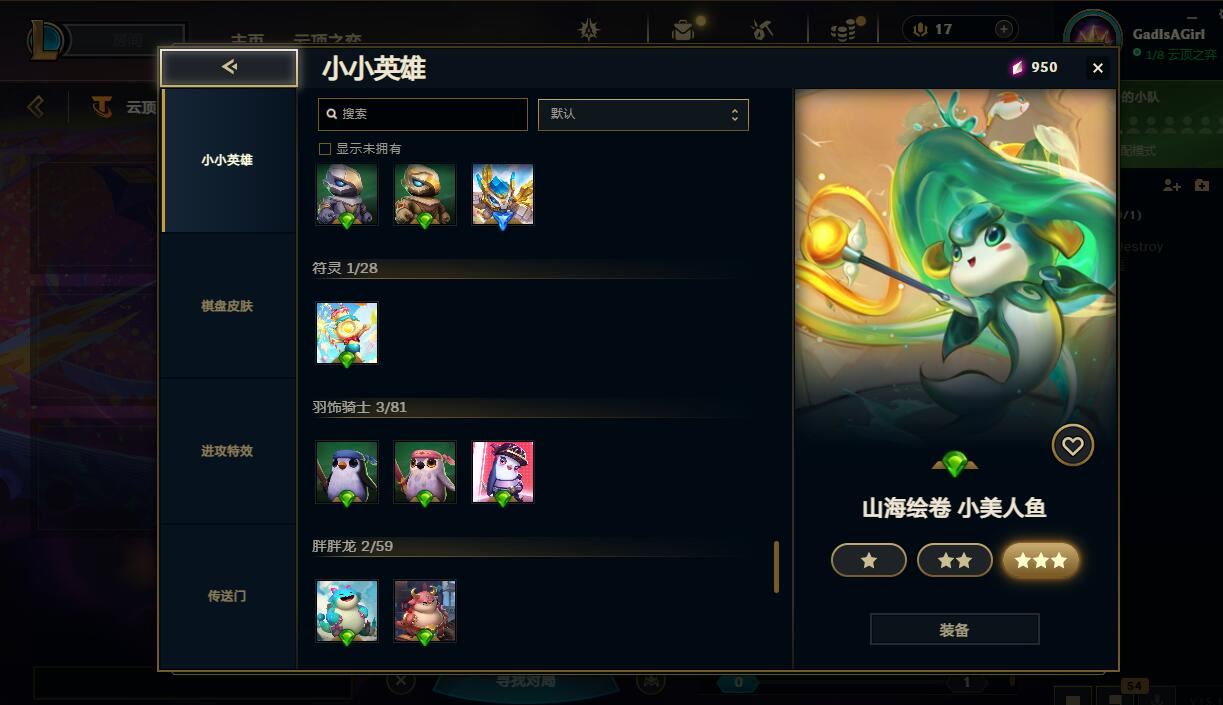
Task: Open the 进攻特效 tab
Action: tap(228, 451)
